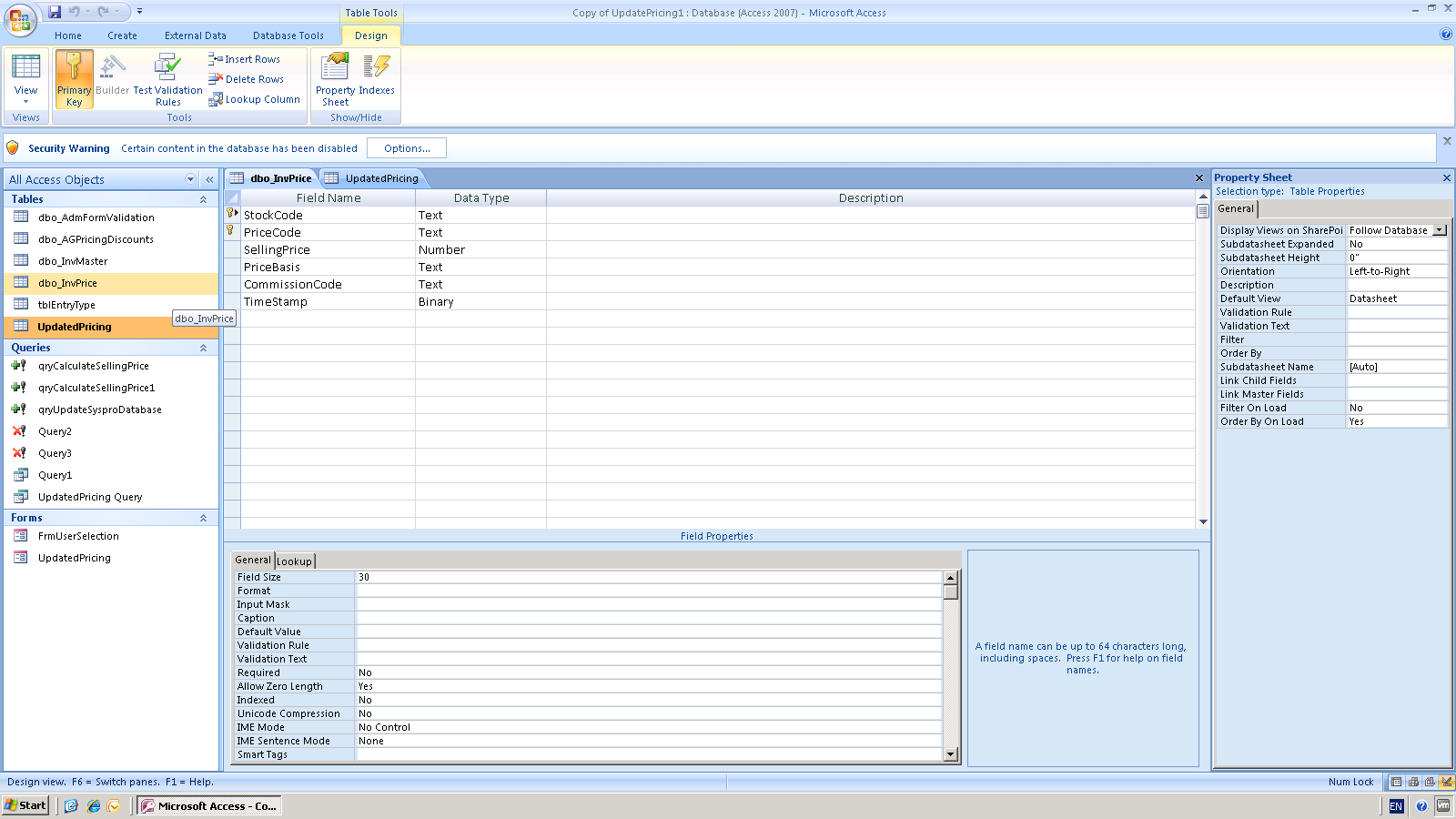Click the StockCode field name cell

[328, 215]
